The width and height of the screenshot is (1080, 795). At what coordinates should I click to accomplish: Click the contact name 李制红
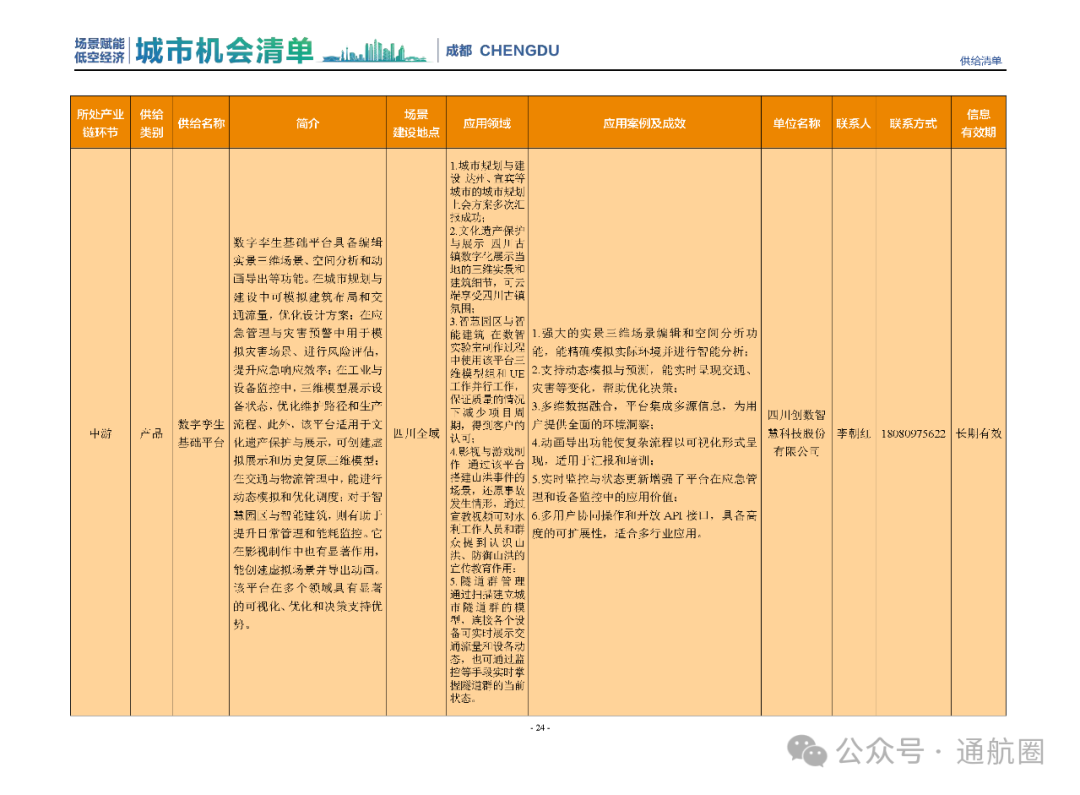click(x=854, y=433)
